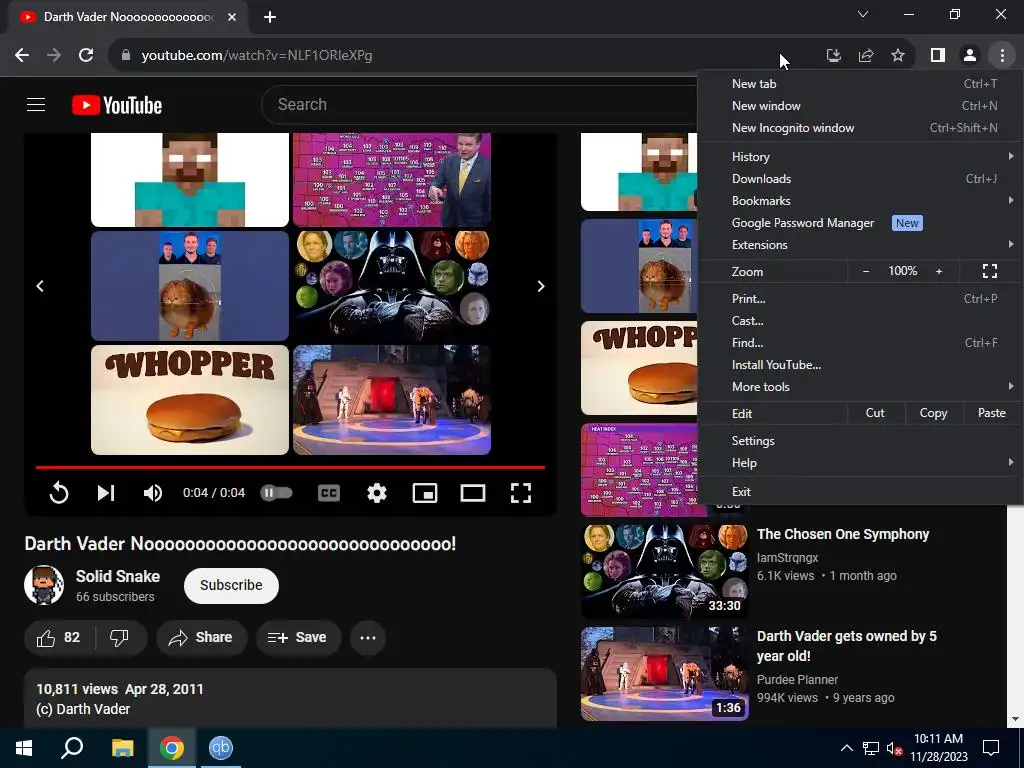
Task: Open The Chosen One Symphony video
Action: coord(842,534)
